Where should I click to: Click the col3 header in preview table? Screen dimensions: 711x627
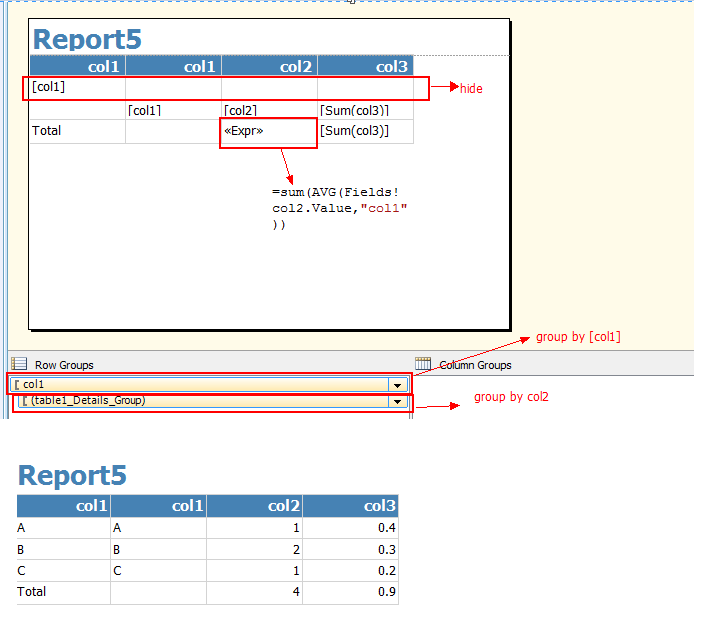351,506
